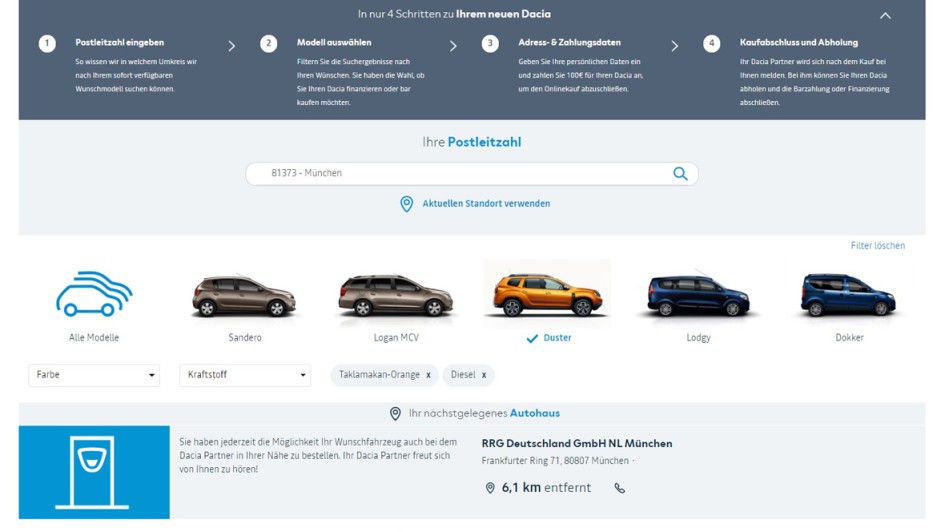Click the pin icon next to 6,1 km entfernt
The height and width of the screenshot is (532, 945).
click(490, 488)
